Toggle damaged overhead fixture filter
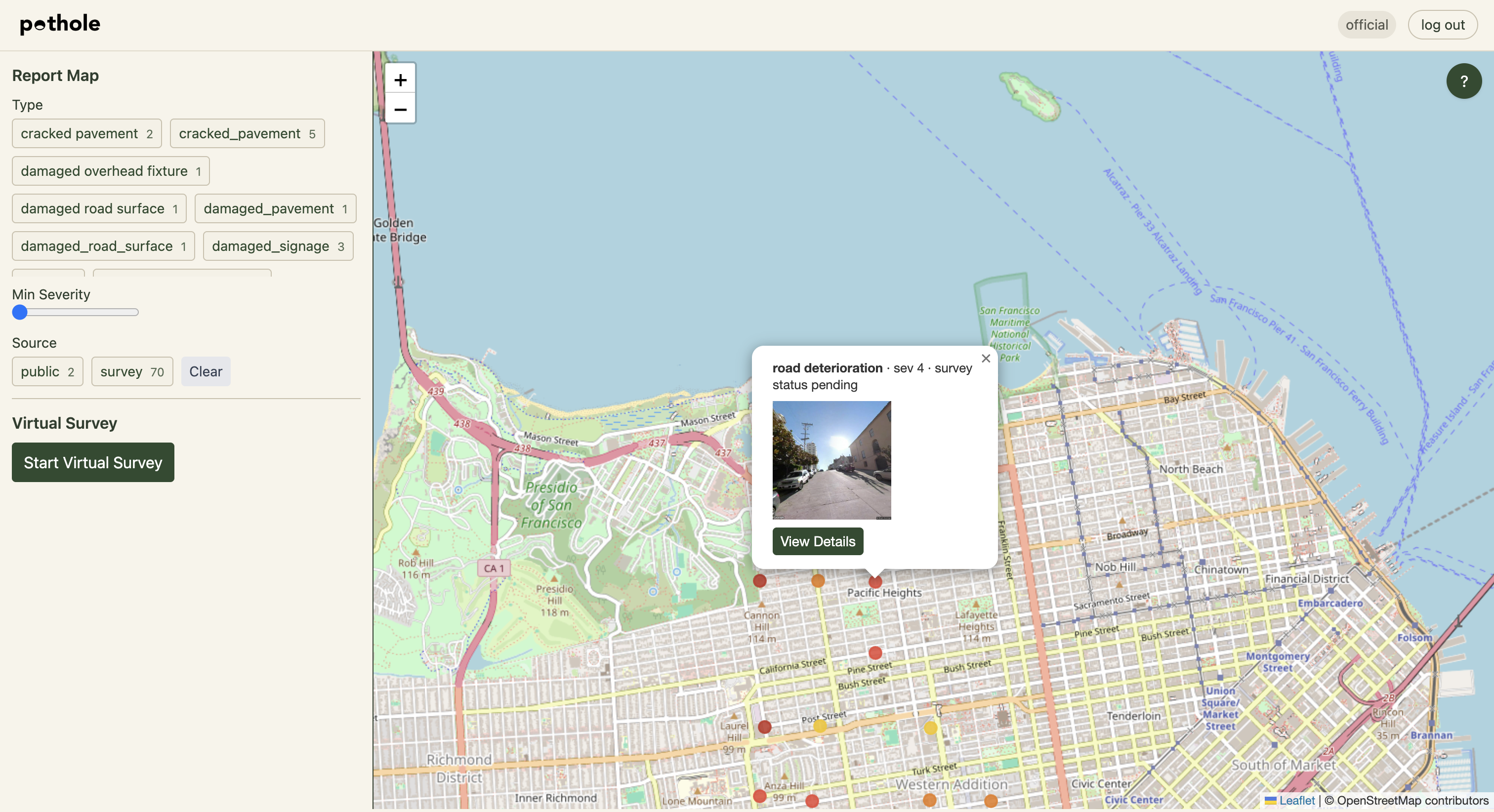This screenshot has width=1494, height=812. click(110, 171)
